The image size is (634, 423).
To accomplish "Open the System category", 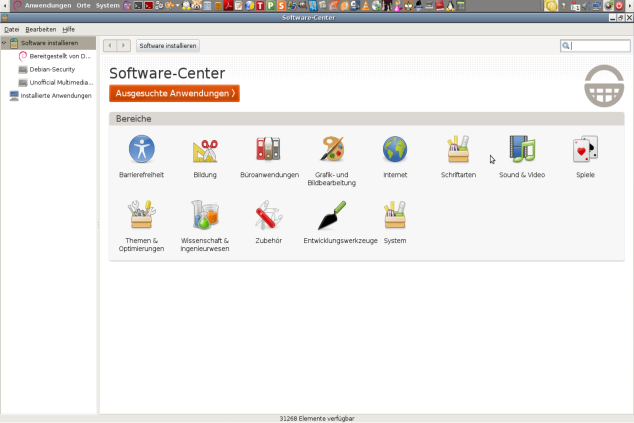I will click(x=395, y=222).
